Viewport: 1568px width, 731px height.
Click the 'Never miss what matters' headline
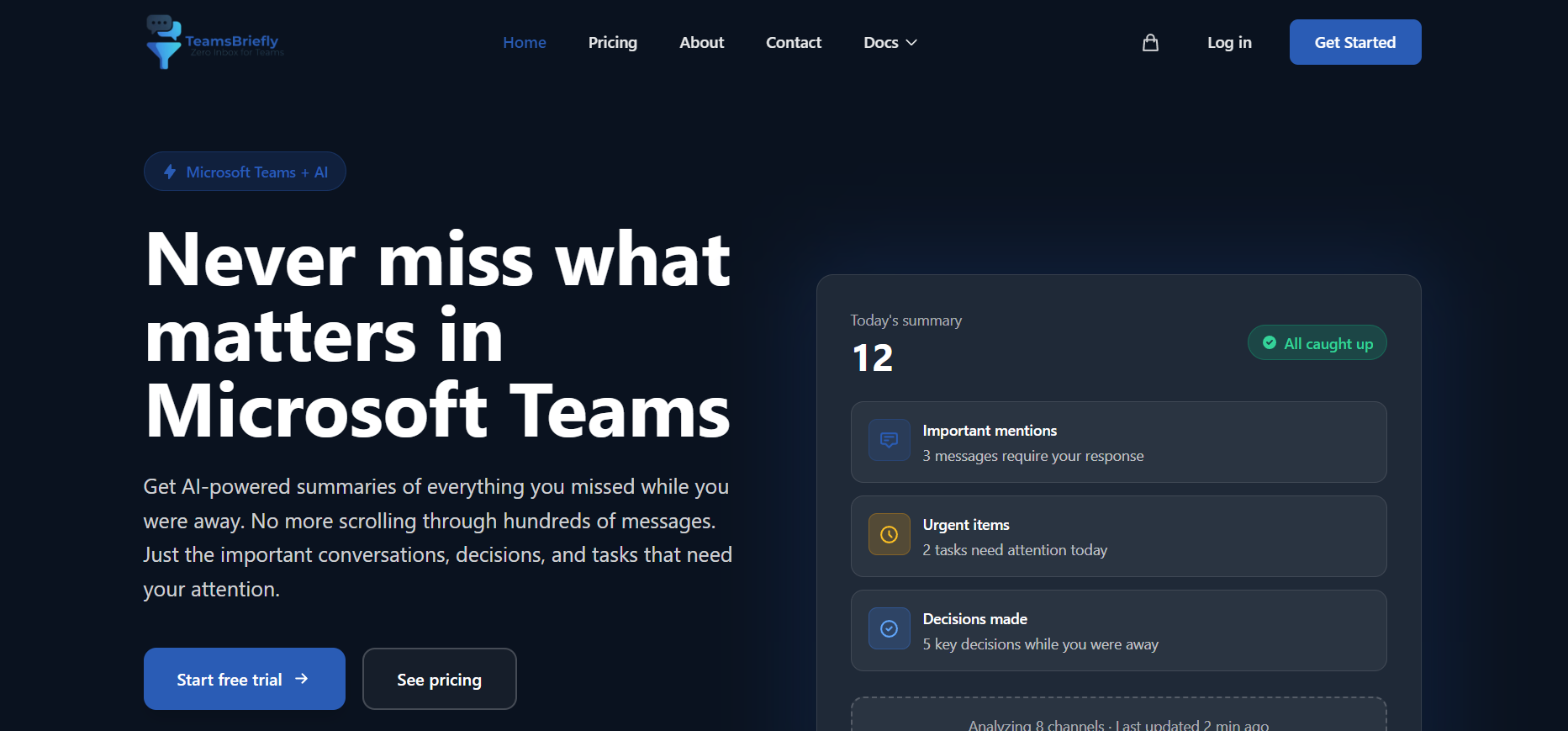438,335
